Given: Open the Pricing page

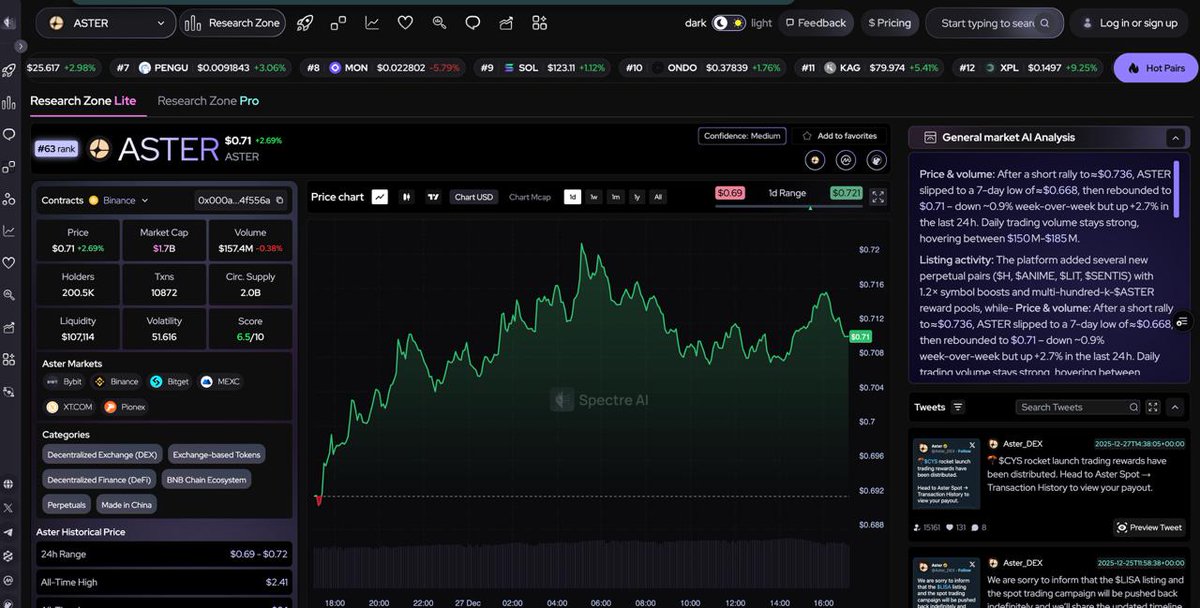Looking at the screenshot, I should pos(889,22).
